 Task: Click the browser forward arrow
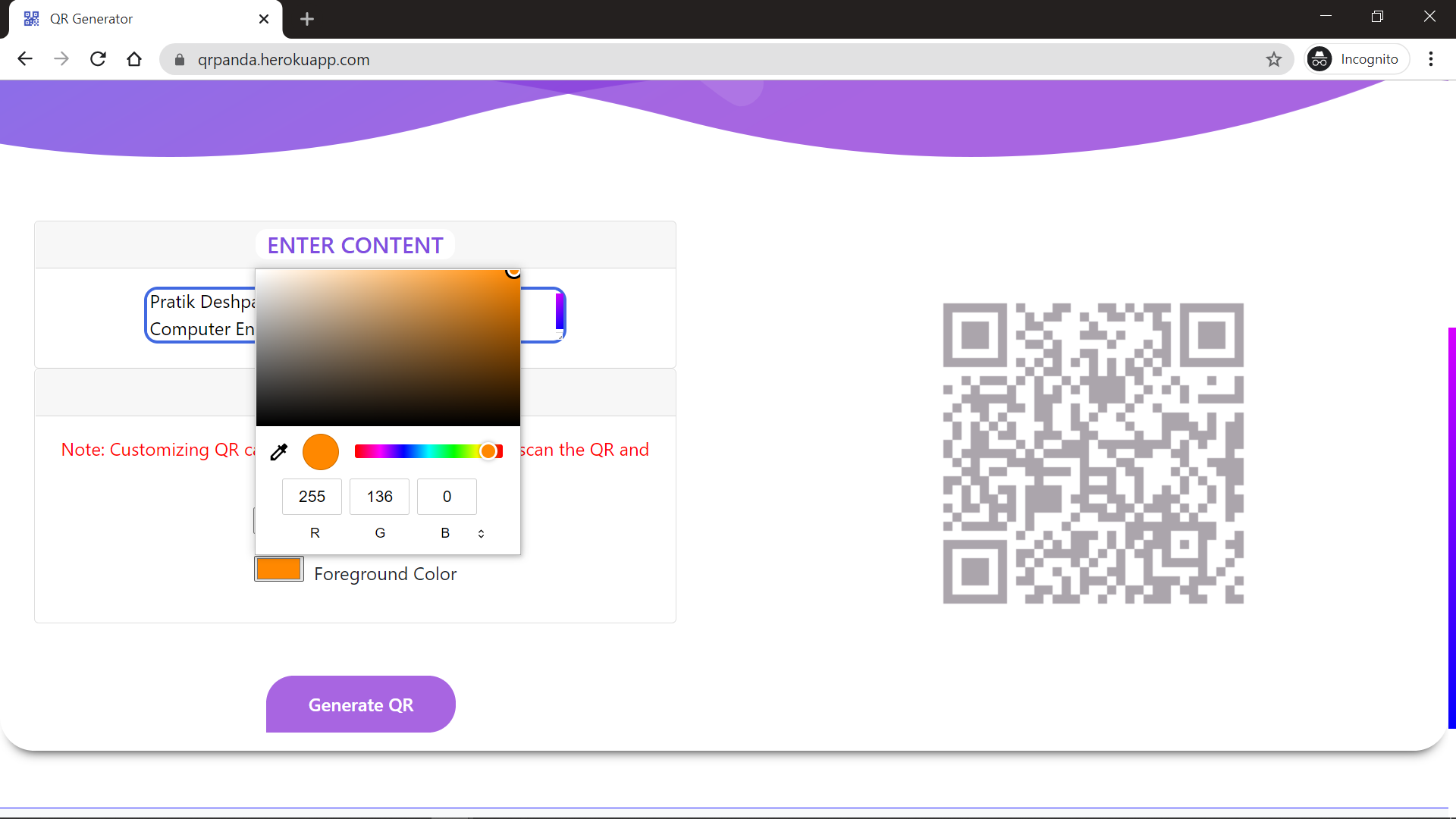click(x=61, y=59)
